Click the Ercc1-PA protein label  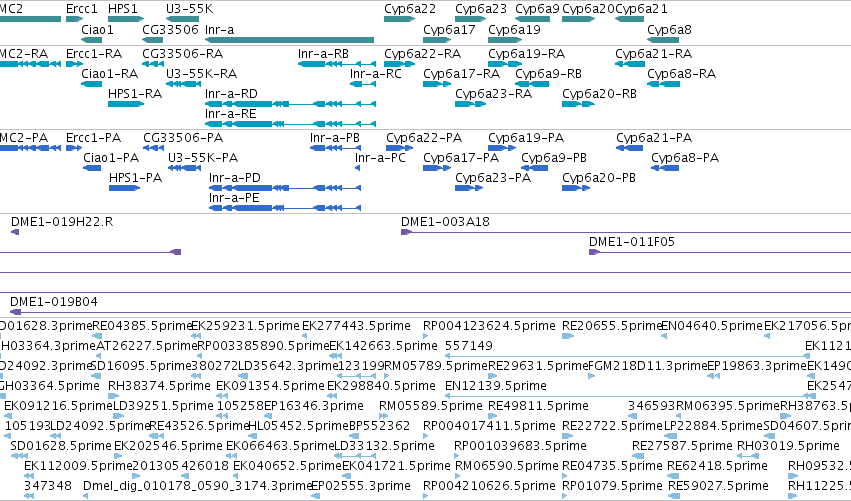tap(93, 138)
